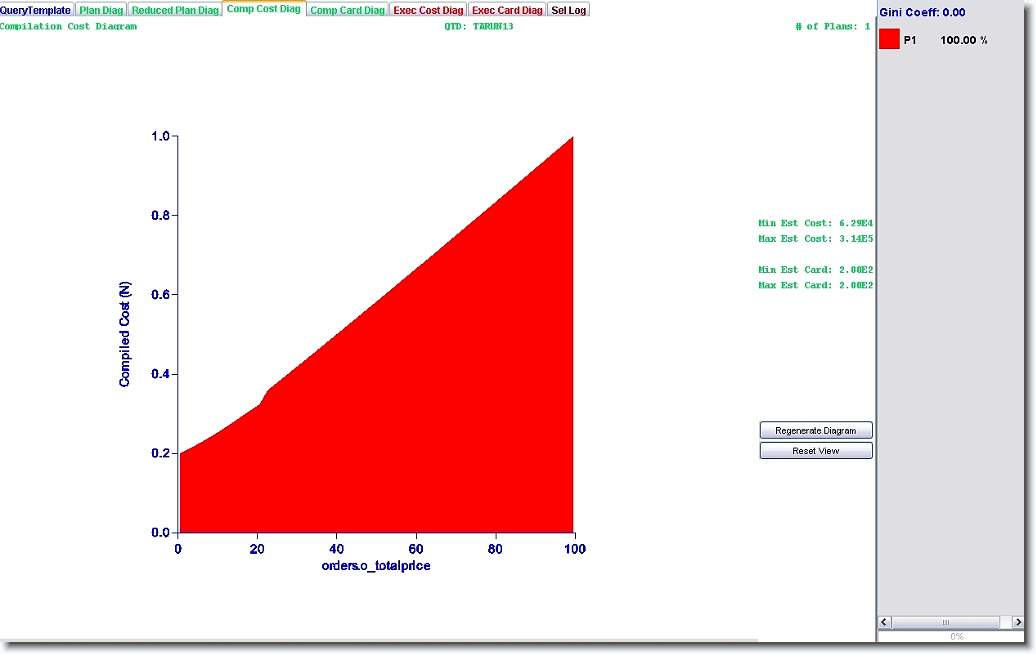Click the 0% progress bar
Screen dimensions: 1036x654
coord(956,636)
